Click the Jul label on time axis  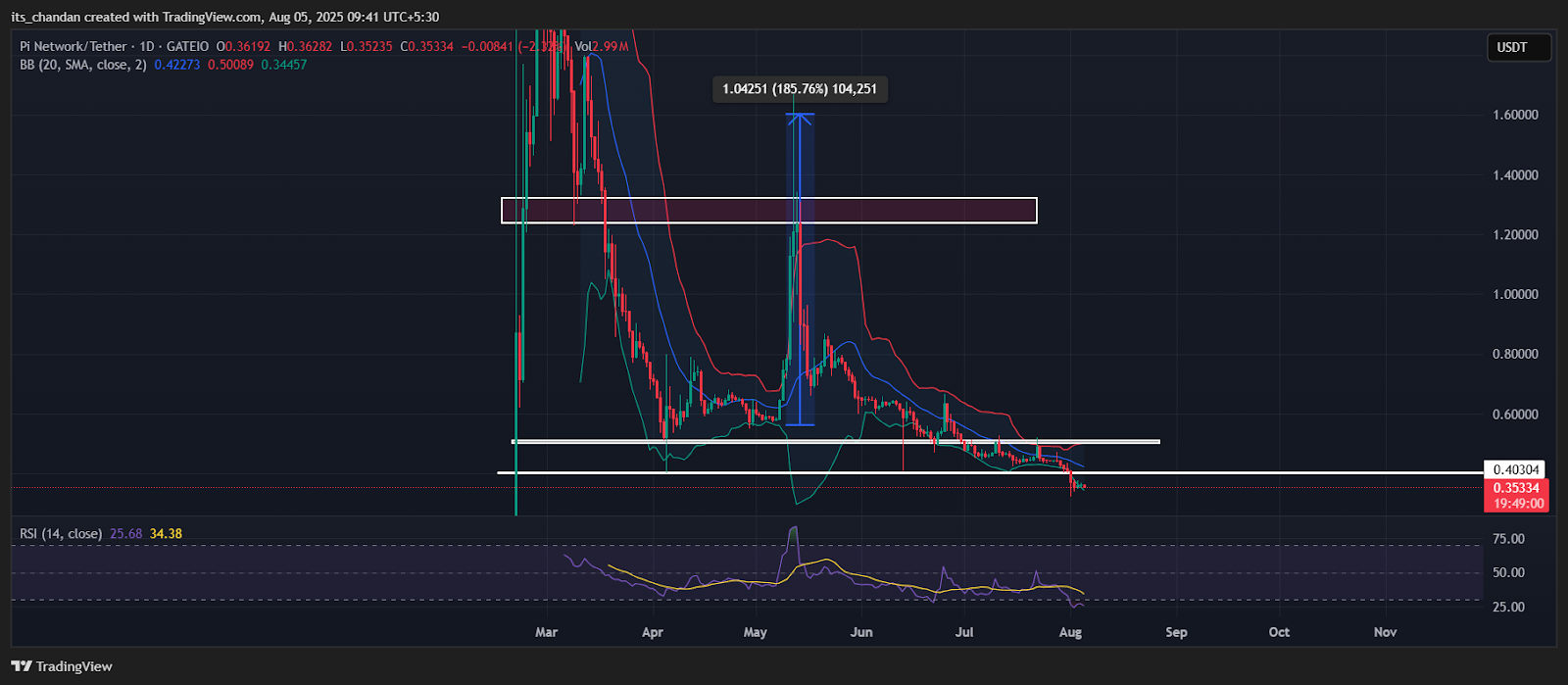click(964, 632)
